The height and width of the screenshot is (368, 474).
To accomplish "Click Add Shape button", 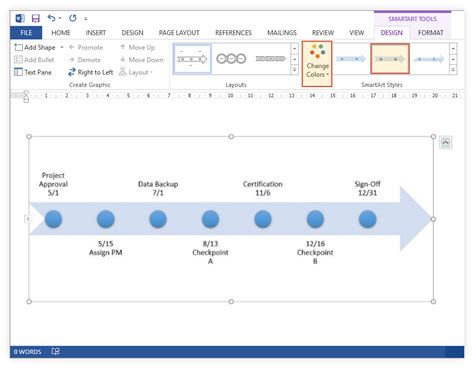I will (x=35, y=47).
